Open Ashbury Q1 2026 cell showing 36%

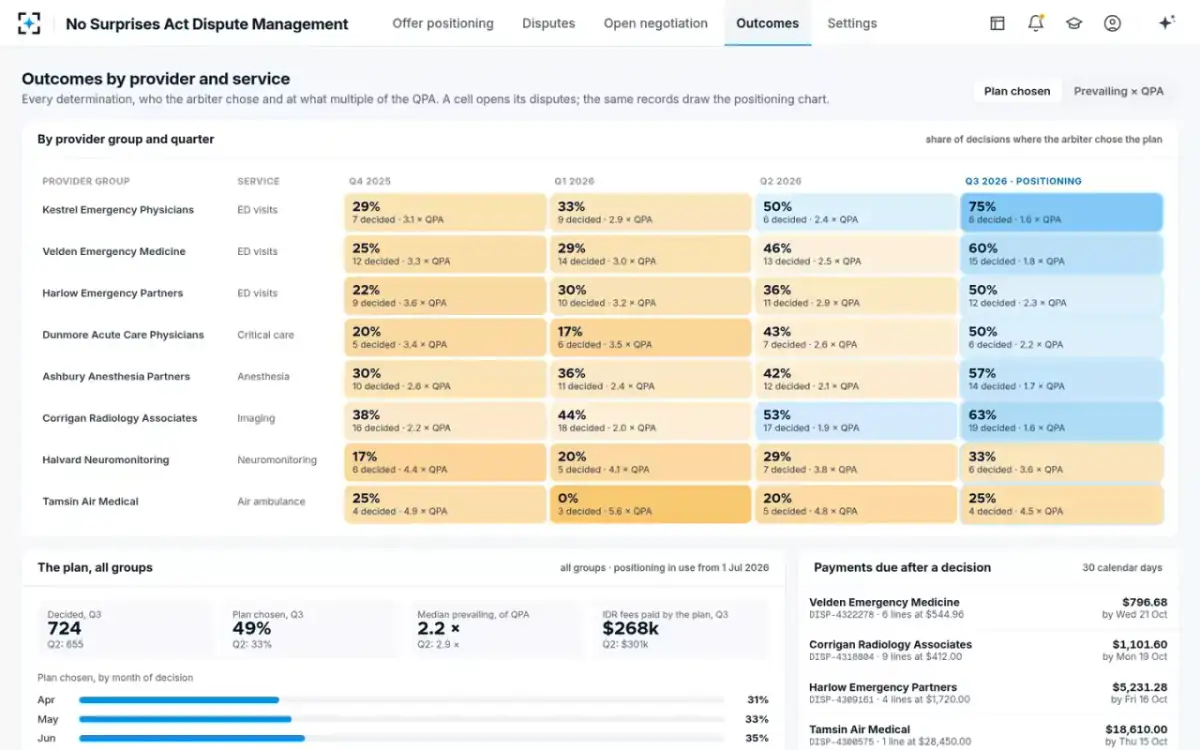650,379
